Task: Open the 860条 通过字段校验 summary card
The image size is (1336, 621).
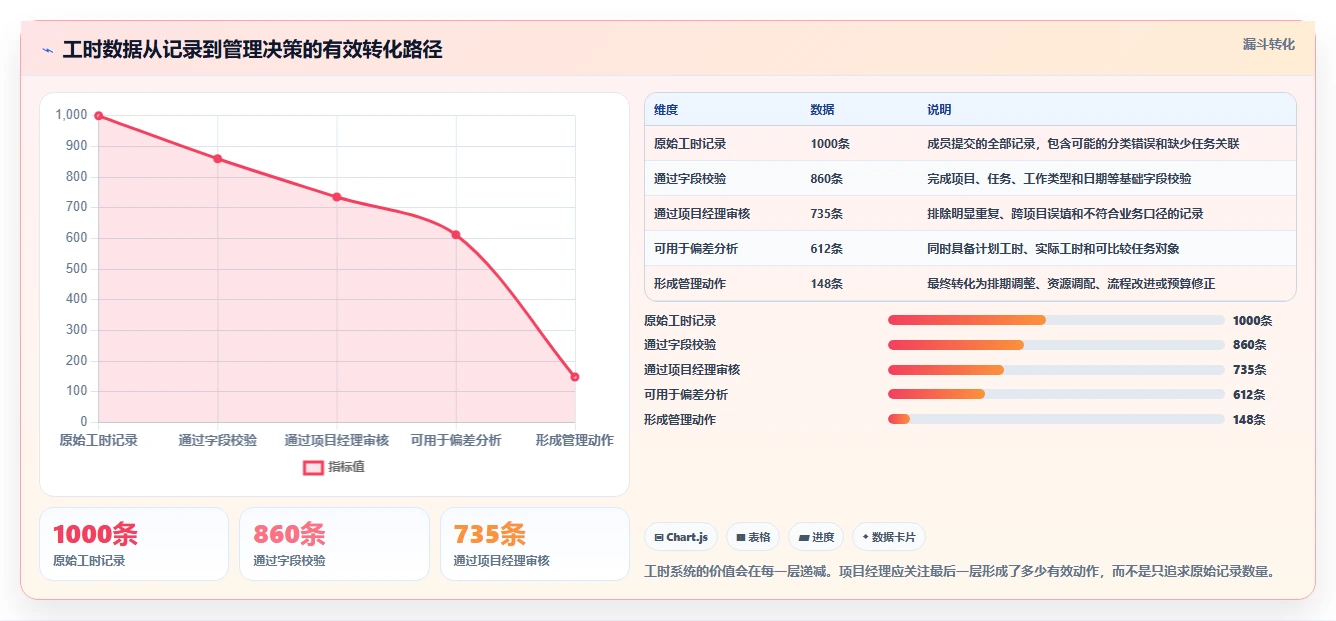Action: pos(334,544)
